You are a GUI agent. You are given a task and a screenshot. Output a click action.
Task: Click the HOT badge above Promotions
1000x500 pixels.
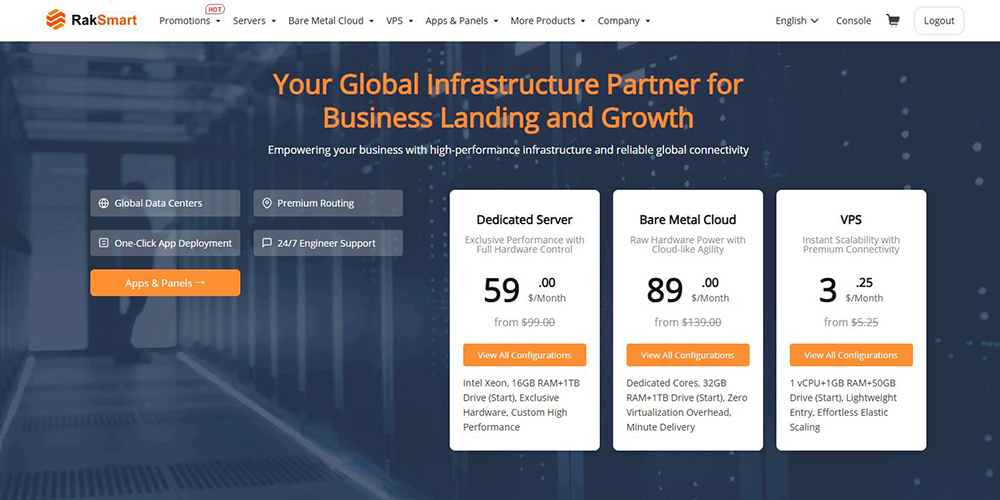point(214,9)
